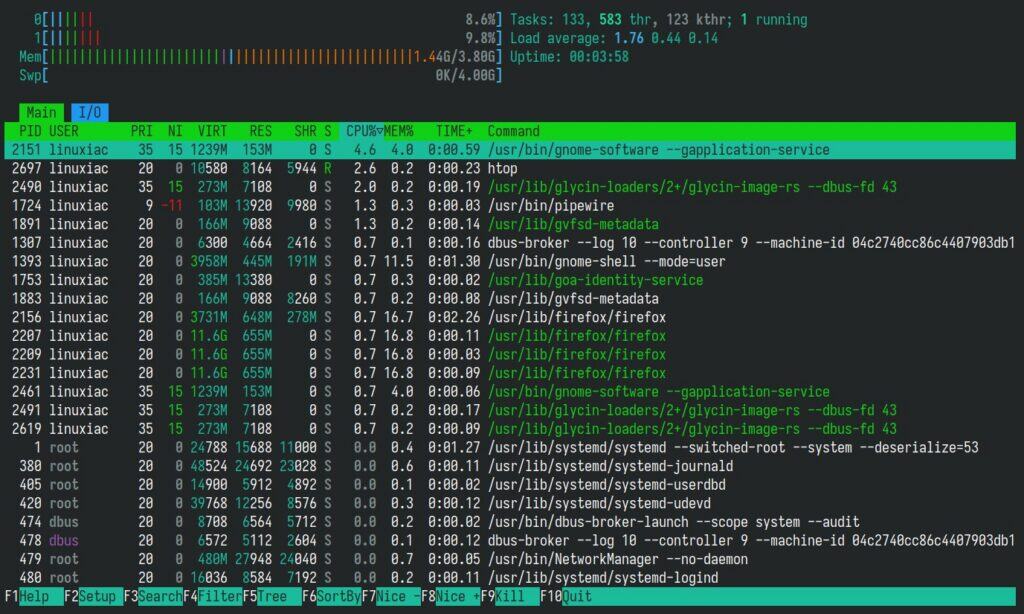Switch to the I/O tab

click(88, 112)
